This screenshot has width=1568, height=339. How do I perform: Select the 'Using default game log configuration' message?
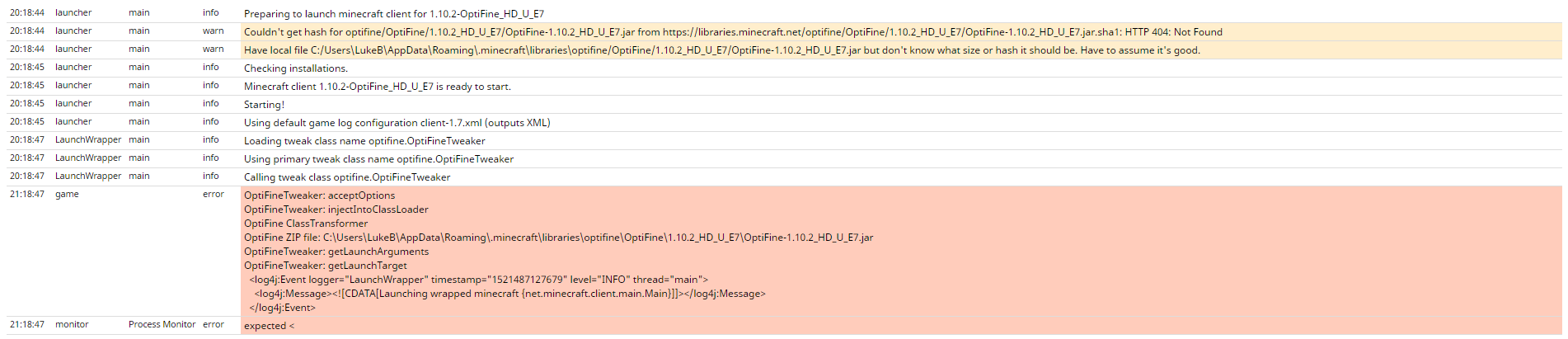tap(397, 123)
